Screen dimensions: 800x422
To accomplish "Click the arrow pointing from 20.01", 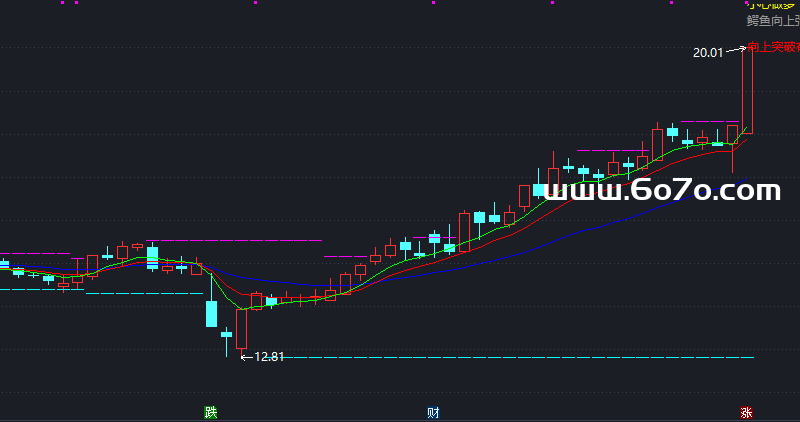I will tap(735, 50).
